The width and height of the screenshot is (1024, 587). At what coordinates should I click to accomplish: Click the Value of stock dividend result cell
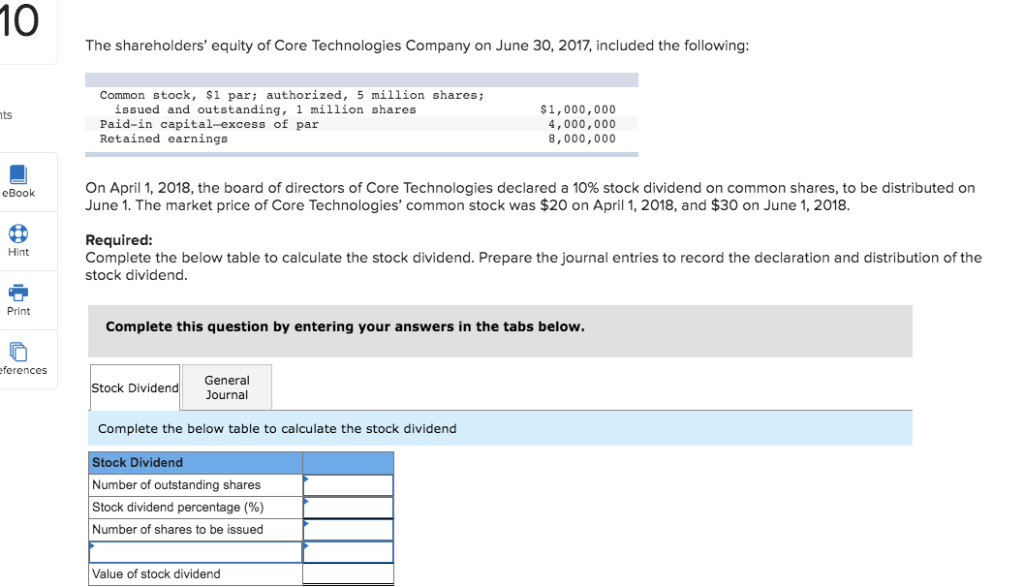pyautogui.click(x=348, y=574)
